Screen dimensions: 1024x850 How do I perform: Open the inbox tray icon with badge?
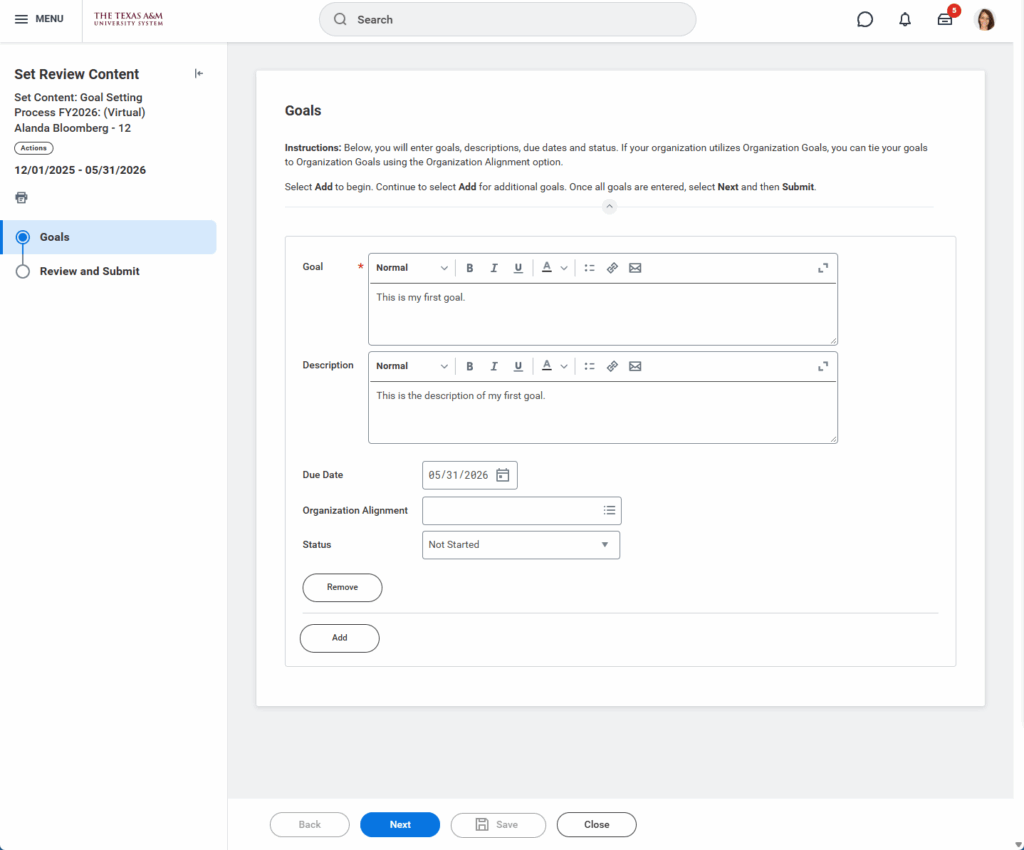[x=945, y=20]
